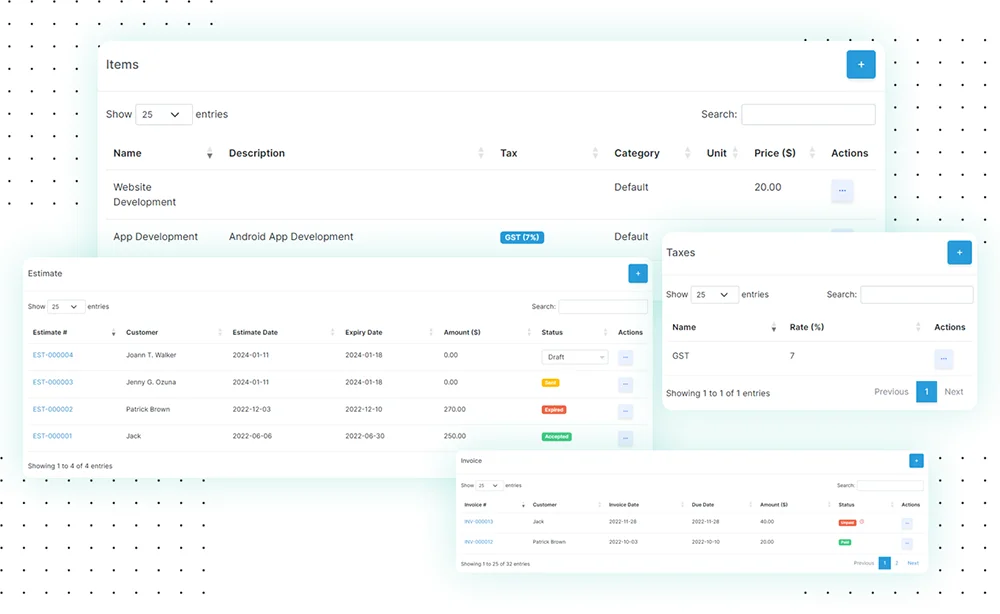Open actions menu for Website Development item
Image resolution: width=1000 pixels, height=614 pixels.
click(x=842, y=190)
